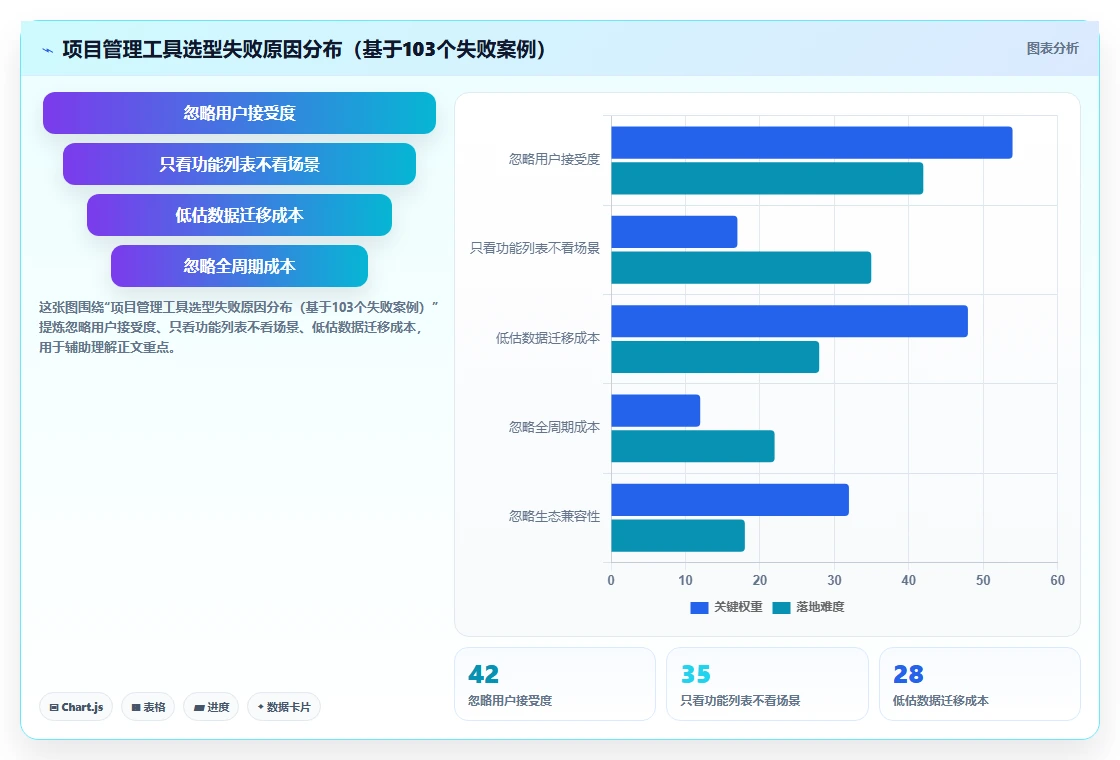Click the x-axis tick label 0
The width and height of the screenshot is (1120, 760).
(x=611, y=581)
